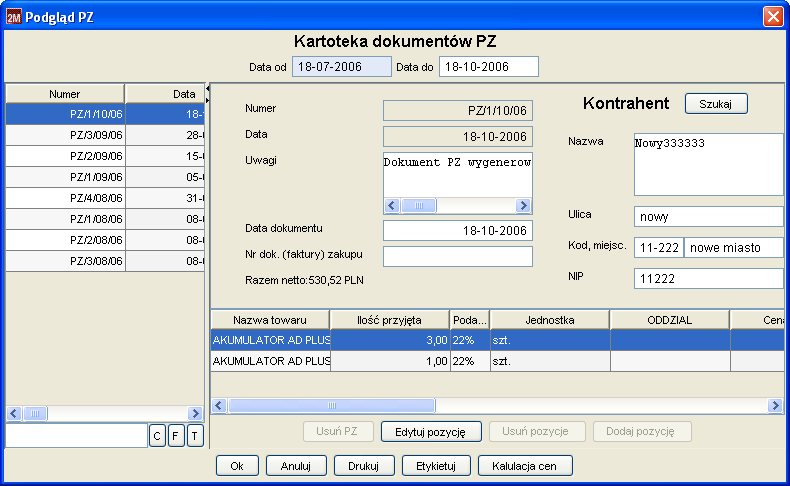Select document PZ/3/08/06 in list
Screen dimensions: 790x486
pyautogui.click(x=105, y=261)
